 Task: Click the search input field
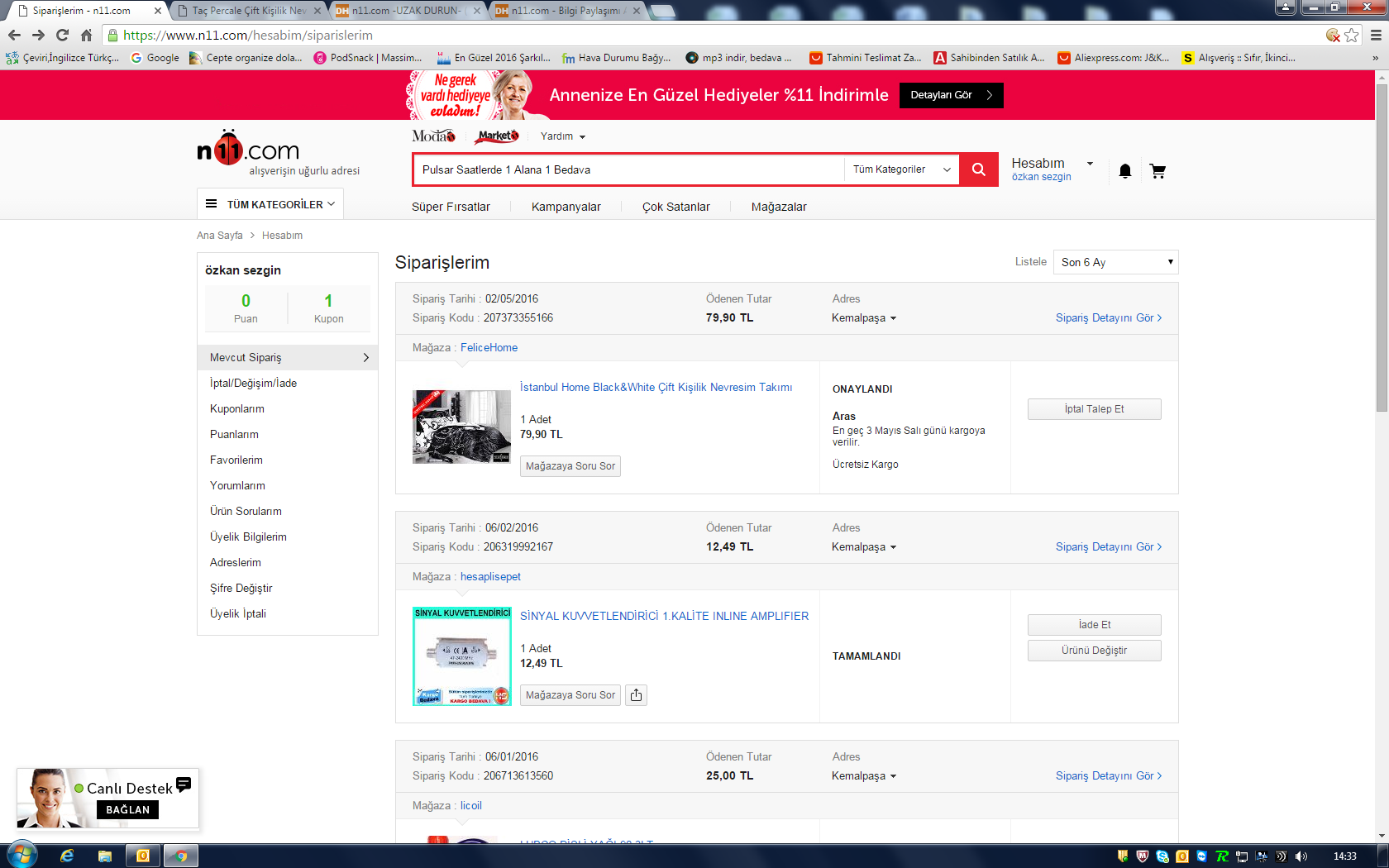628,169
